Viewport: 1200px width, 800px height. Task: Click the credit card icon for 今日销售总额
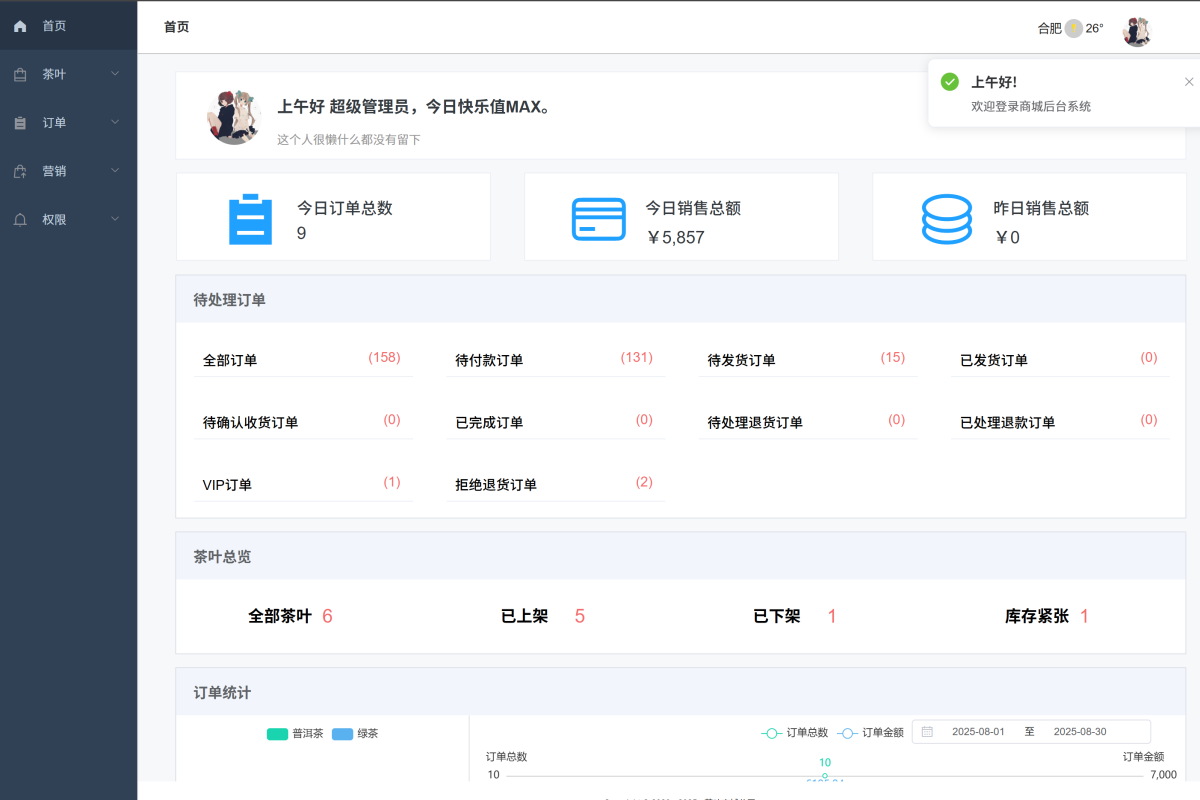tap(598, 217)
